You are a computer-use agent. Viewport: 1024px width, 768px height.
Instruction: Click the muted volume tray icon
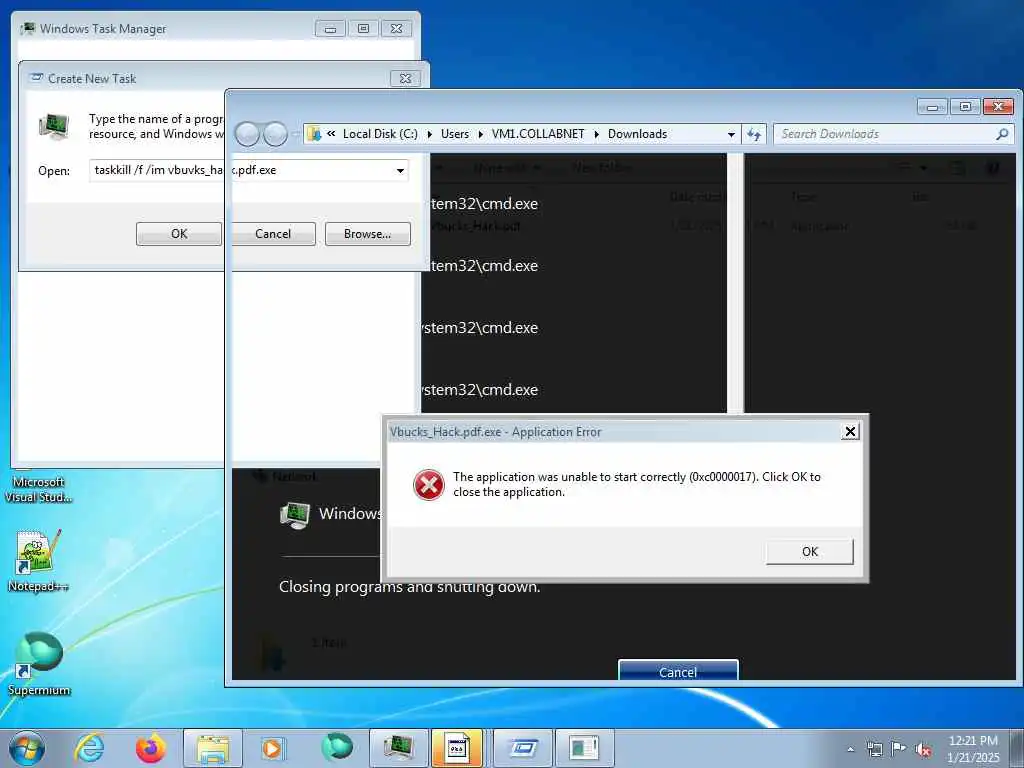[x=923, y=750]
